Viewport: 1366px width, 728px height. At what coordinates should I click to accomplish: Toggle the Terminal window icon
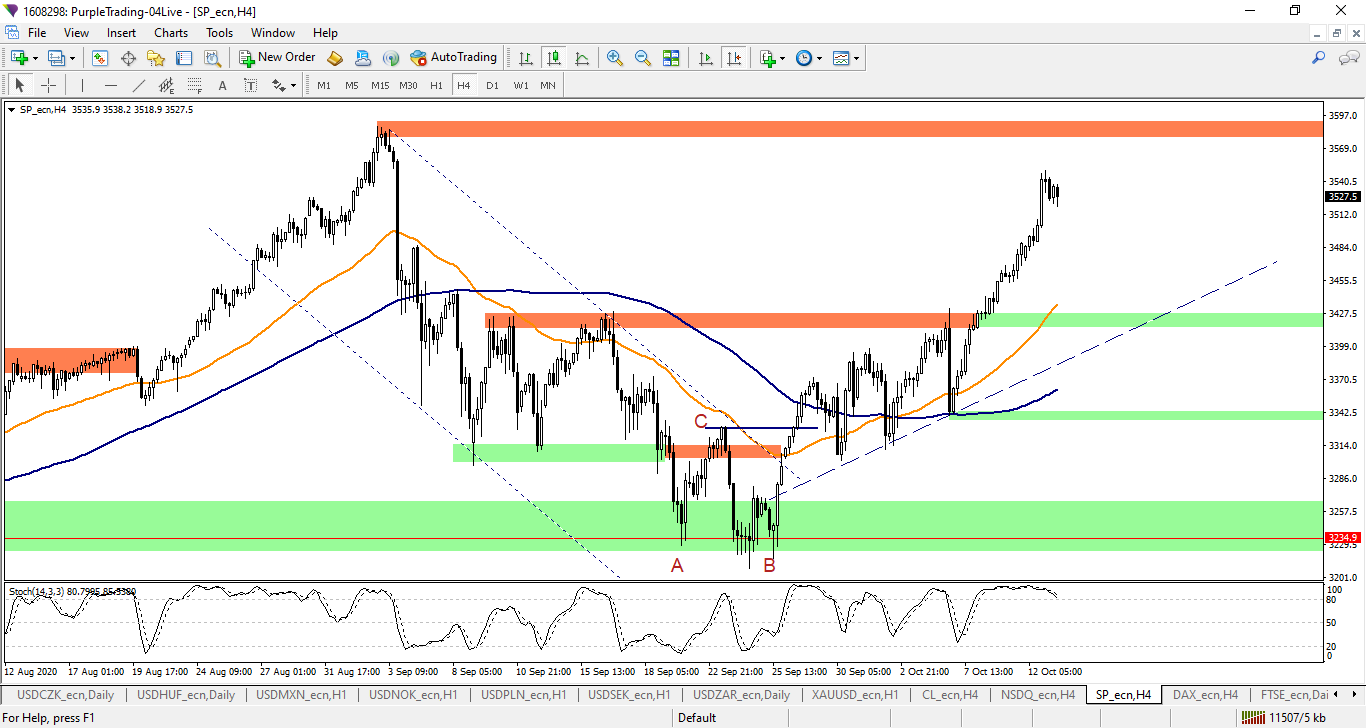tap(184, 58)
